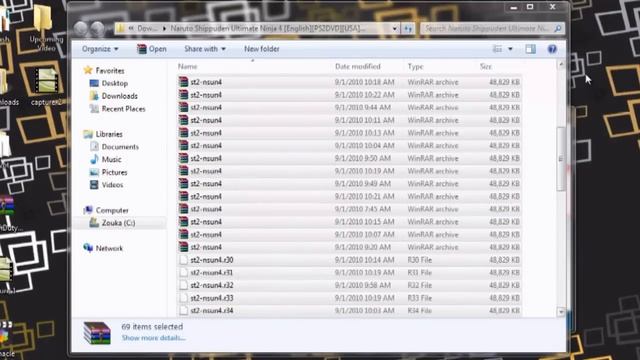Screen dimensions: 640x360
Task: Click blank file icon of st2-nsun4.r32
Action: pos(184,285)
